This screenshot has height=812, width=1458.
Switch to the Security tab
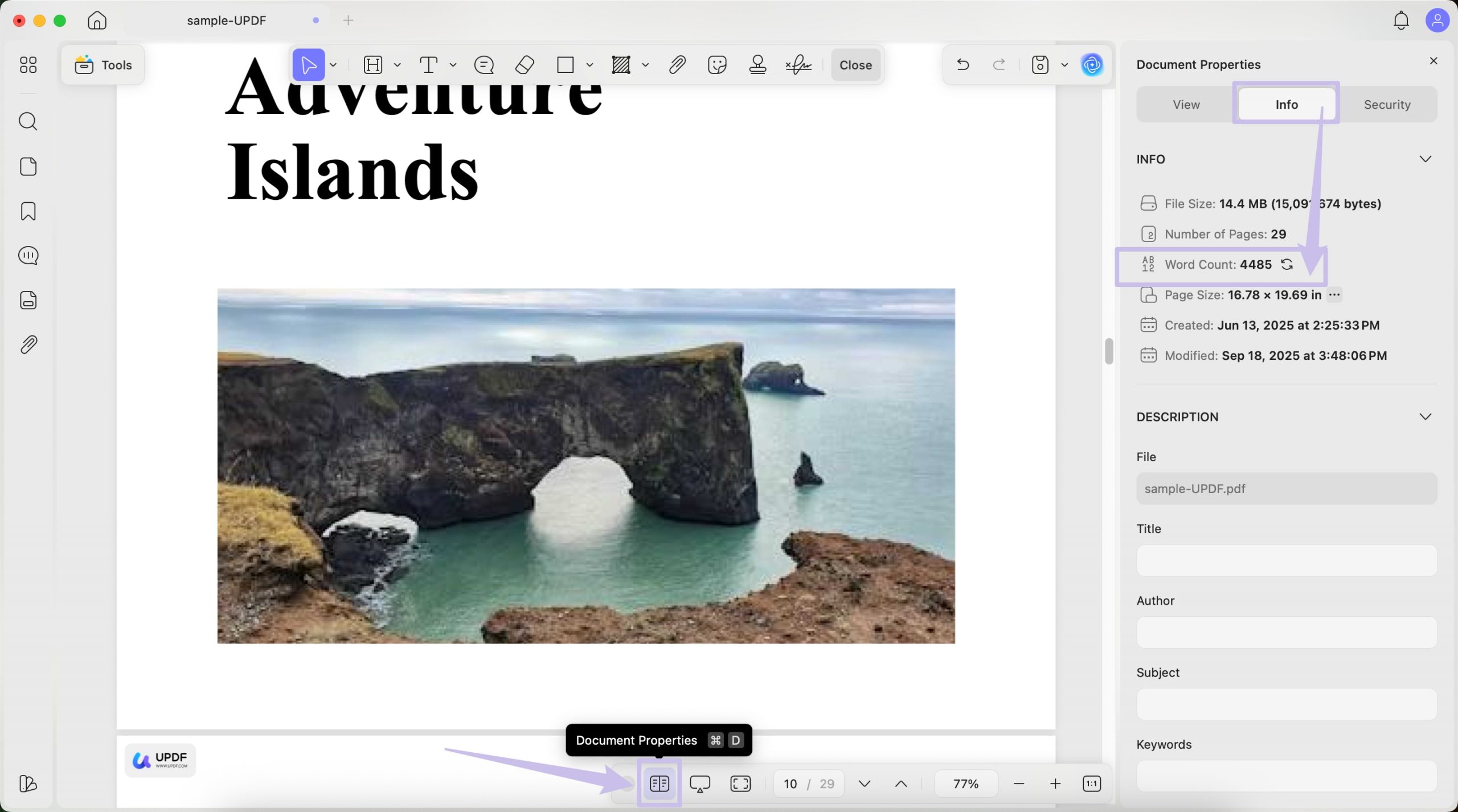(1387, 104)
